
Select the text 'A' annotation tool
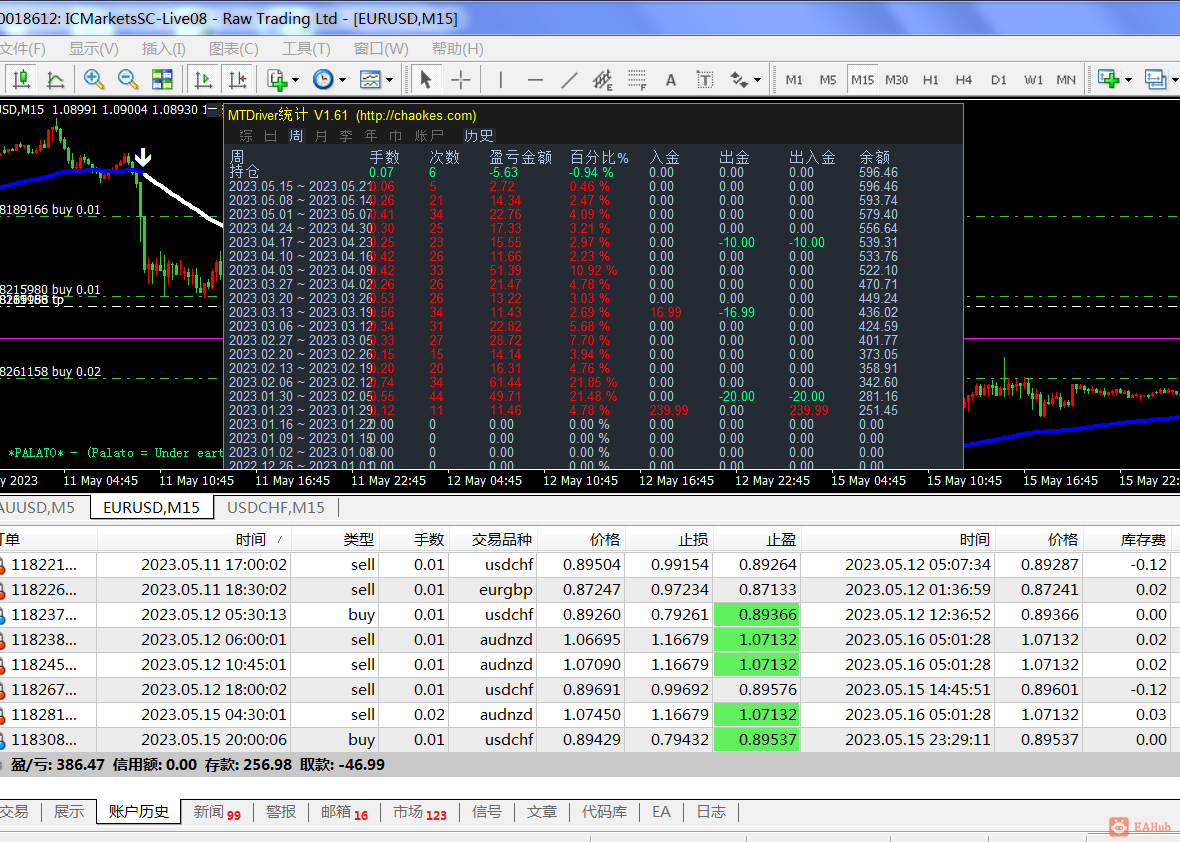pos(671,80)
